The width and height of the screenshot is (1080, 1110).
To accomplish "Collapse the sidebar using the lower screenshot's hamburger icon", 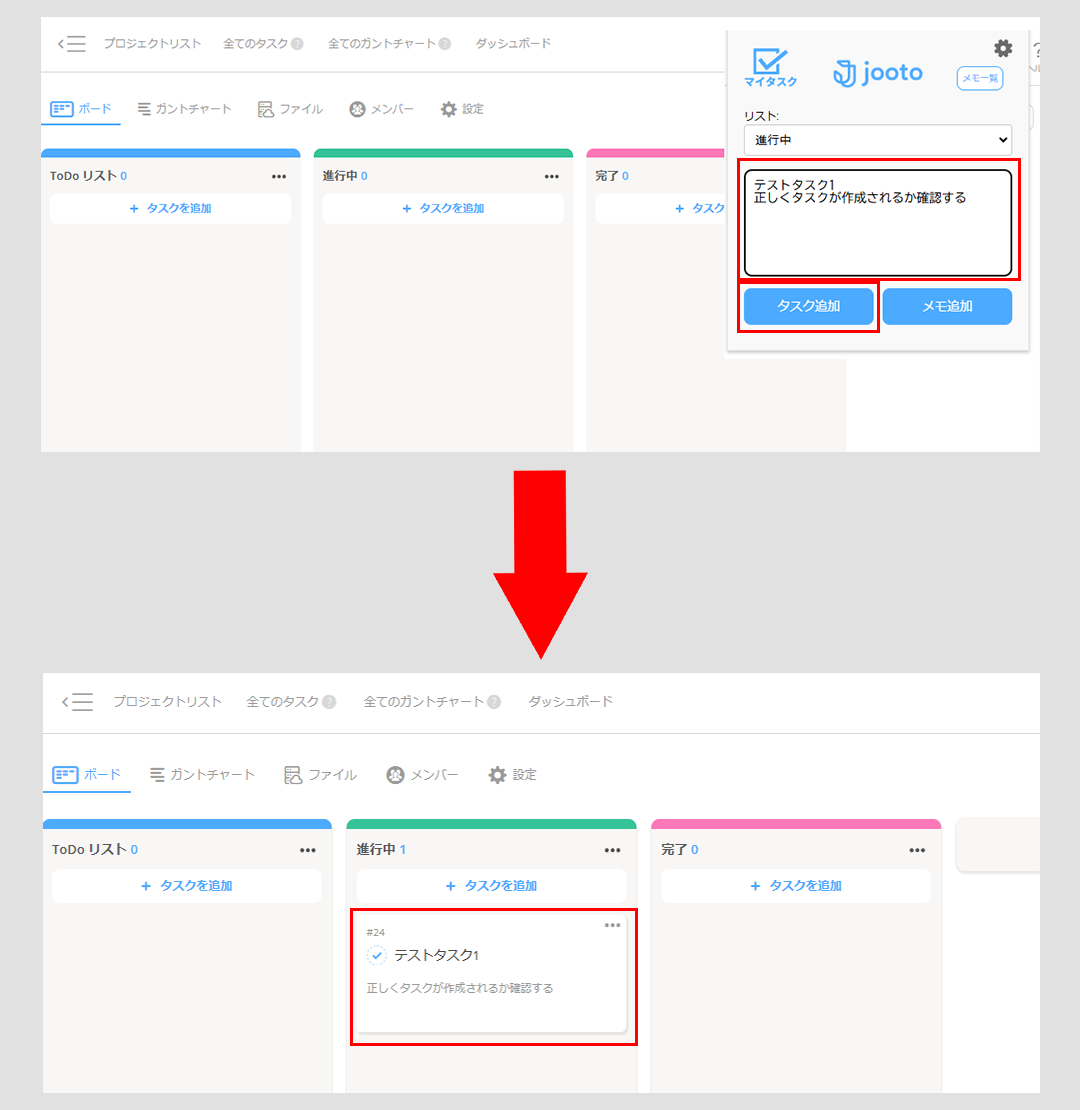I will [77, 702].
